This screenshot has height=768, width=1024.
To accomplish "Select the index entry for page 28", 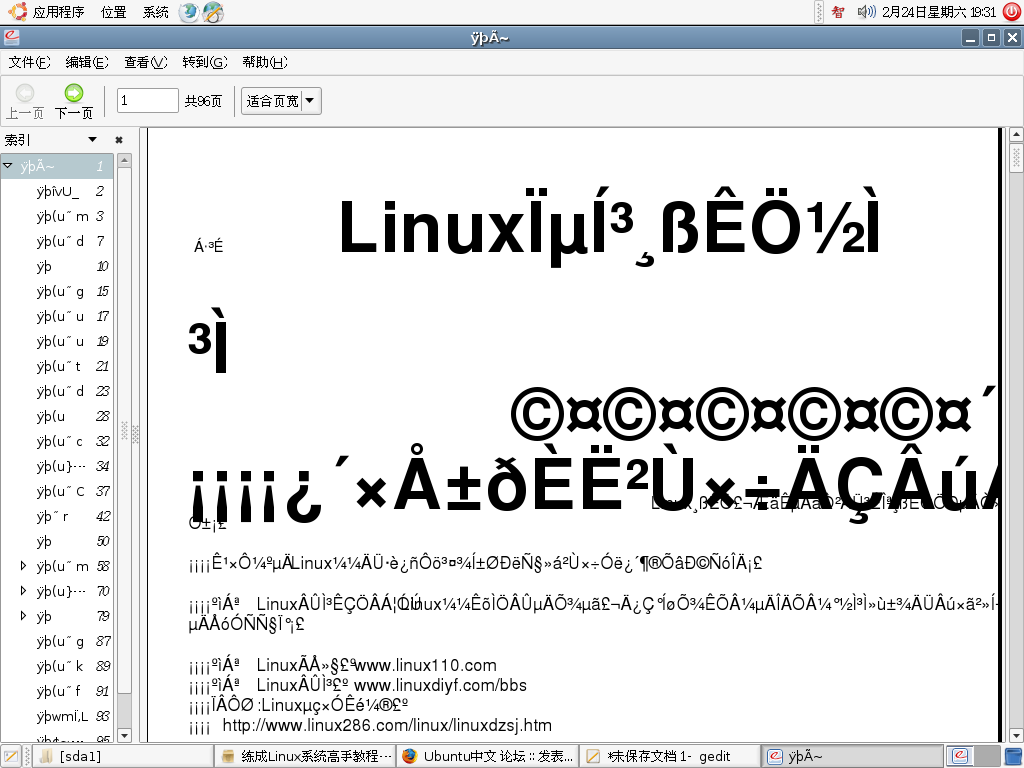I will click(57, 416).
